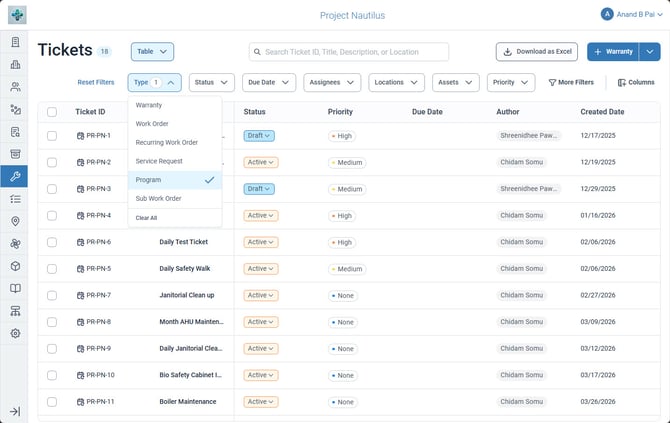
Task: Expand the Table view selector
Action: coord(152,52)
